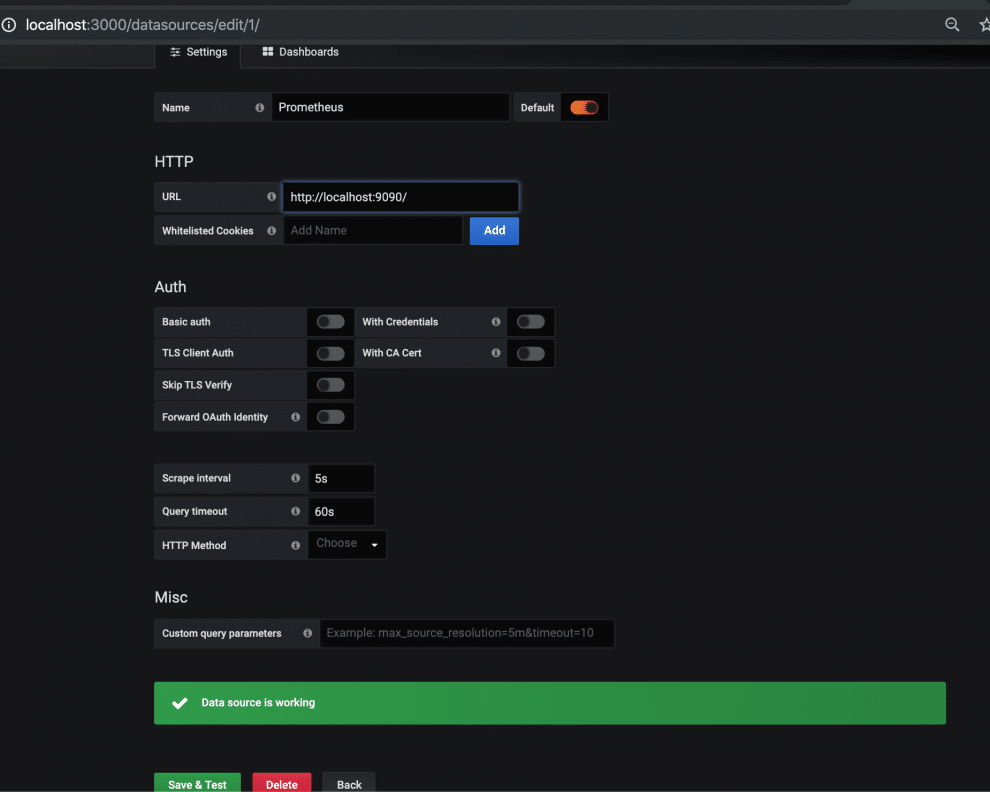Click the Custom query parameters info icon
This screenshot has width=990, height=792.
click(x=308, y=633)
